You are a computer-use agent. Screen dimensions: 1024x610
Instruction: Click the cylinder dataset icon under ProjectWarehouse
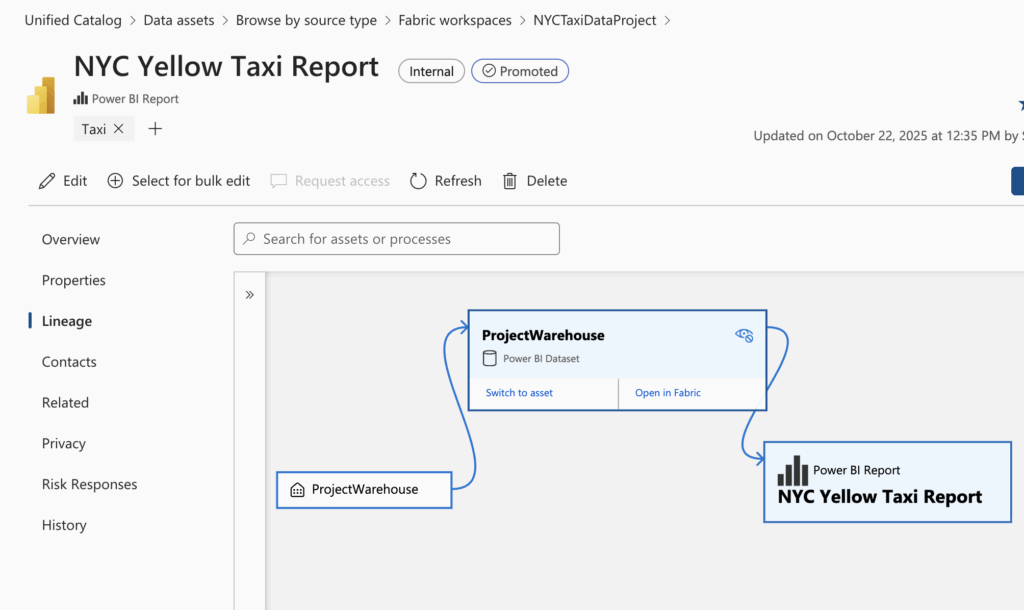[490, 358]
